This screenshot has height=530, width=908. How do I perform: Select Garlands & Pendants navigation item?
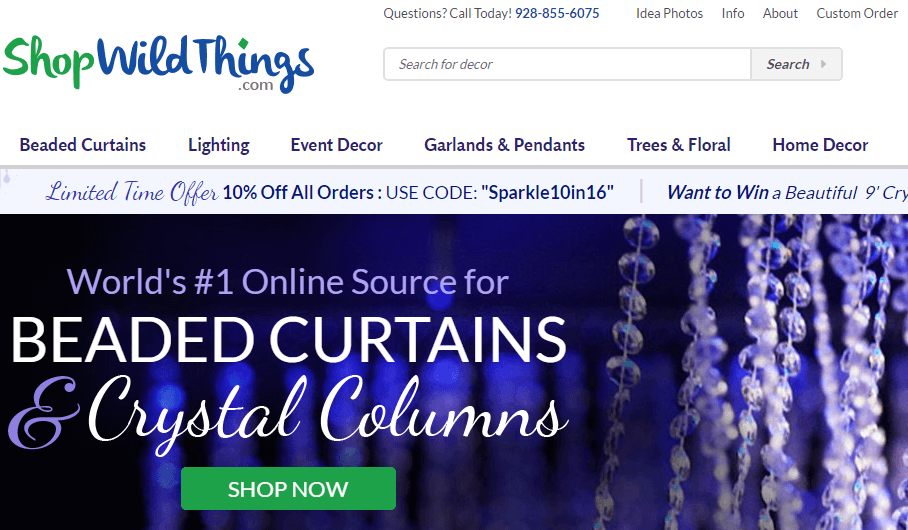pos(504,145)
